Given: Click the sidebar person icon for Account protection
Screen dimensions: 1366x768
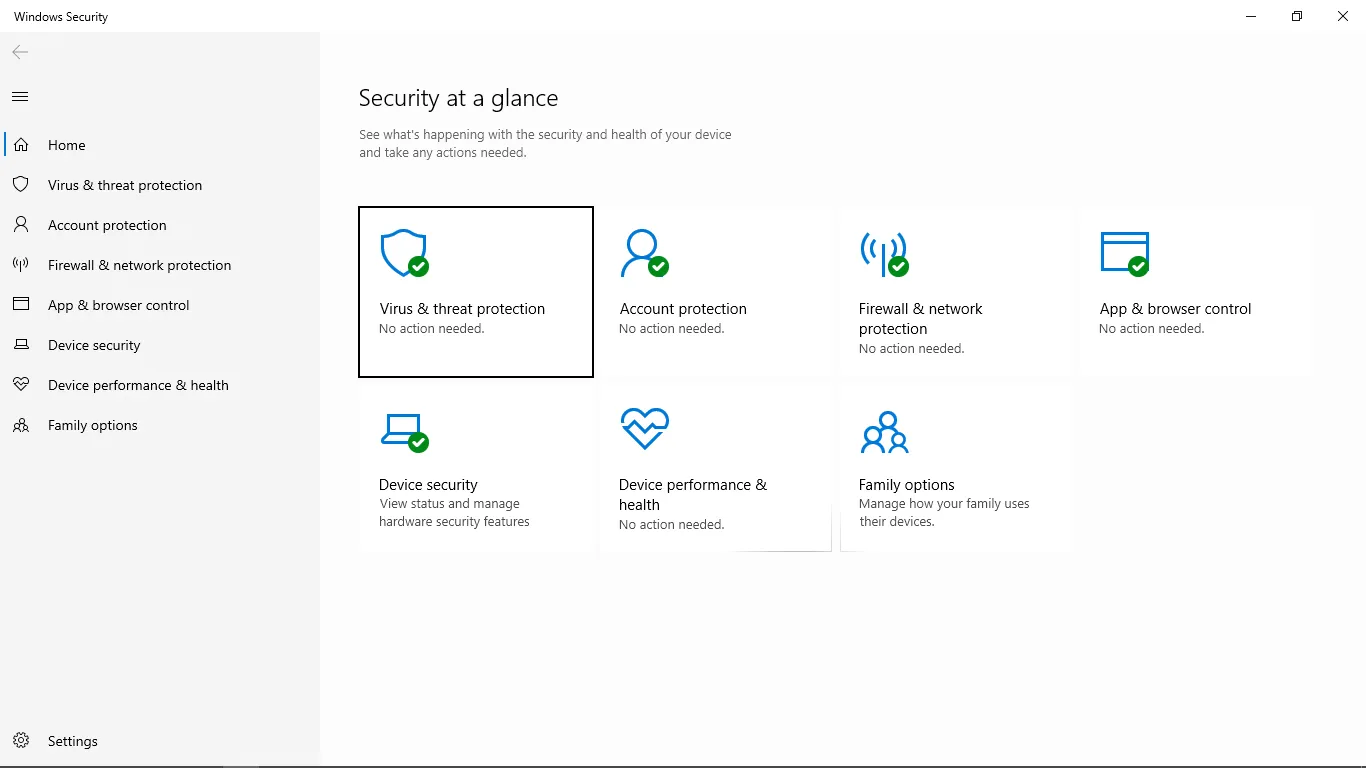Looking at the screenshot, I should tap(21, 225).
